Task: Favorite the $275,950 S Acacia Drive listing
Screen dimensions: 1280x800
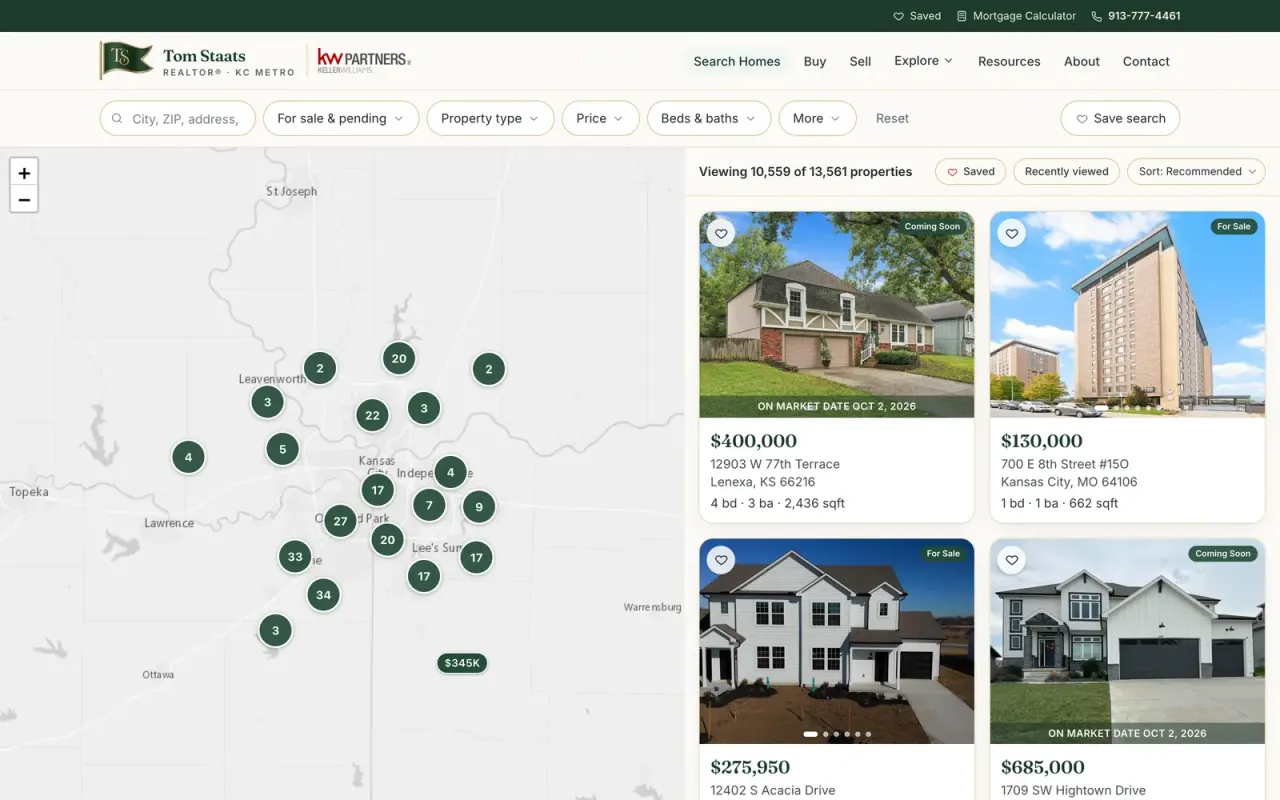Action: click(x=721, y=560)
